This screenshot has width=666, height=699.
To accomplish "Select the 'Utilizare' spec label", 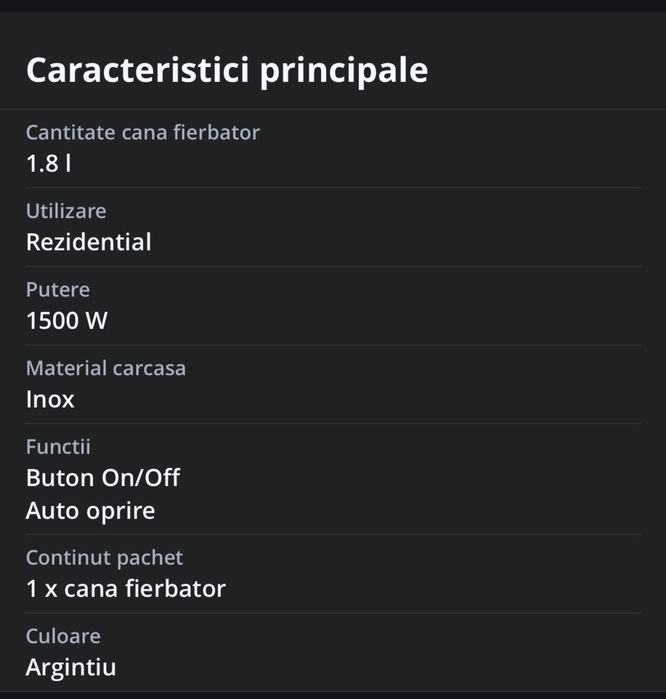I will (66, 211).
